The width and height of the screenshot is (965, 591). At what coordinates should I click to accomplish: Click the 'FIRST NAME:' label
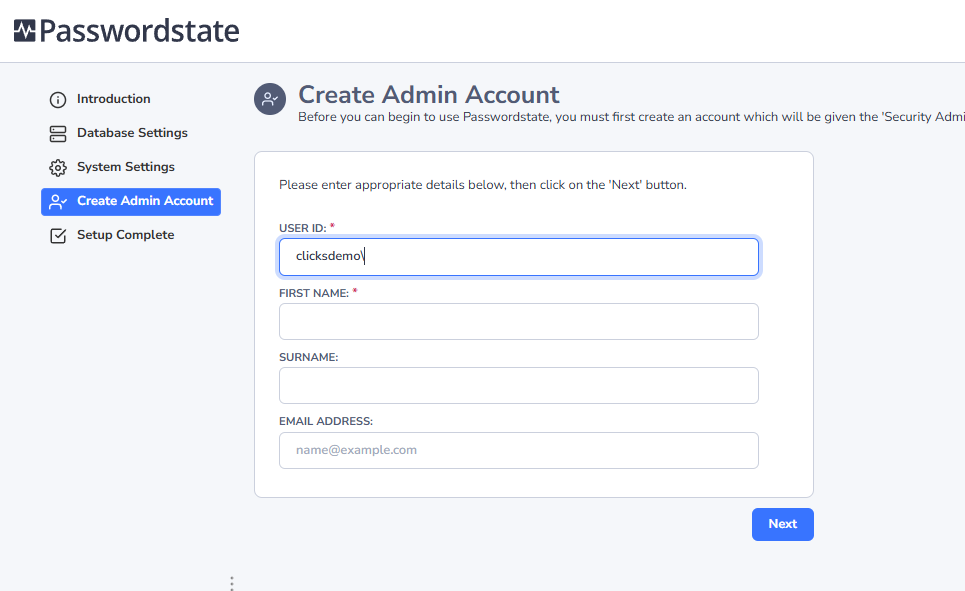click(x=314, y=294)
